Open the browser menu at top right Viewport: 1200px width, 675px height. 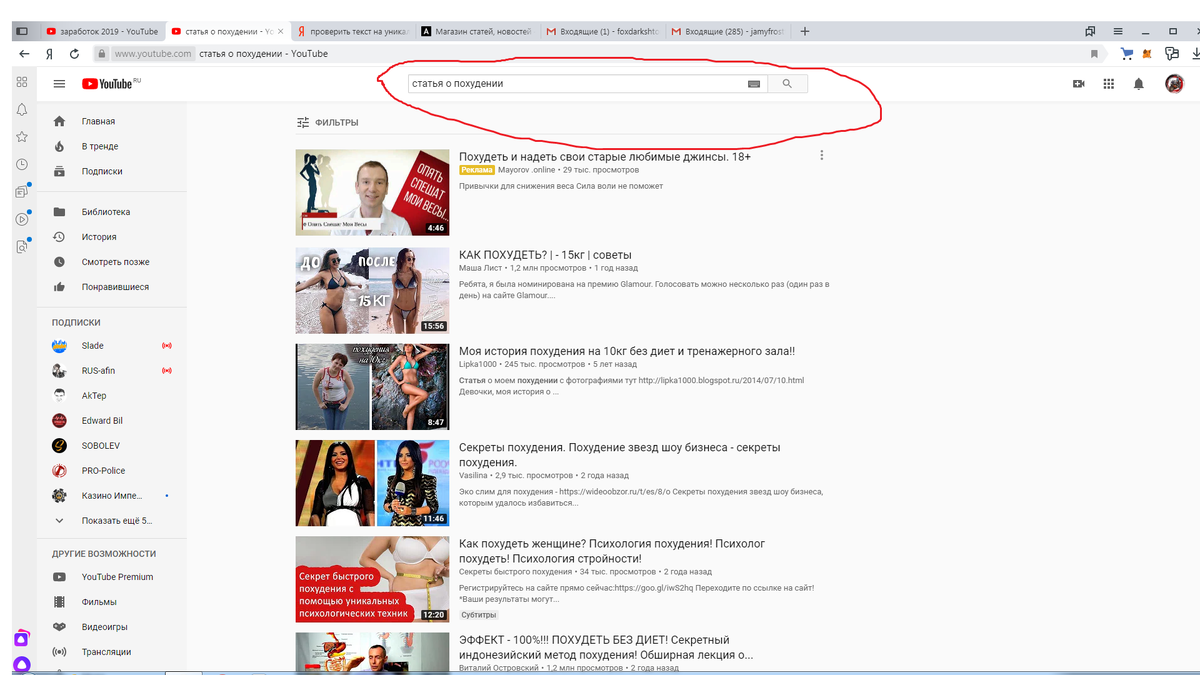(1117, 31)
